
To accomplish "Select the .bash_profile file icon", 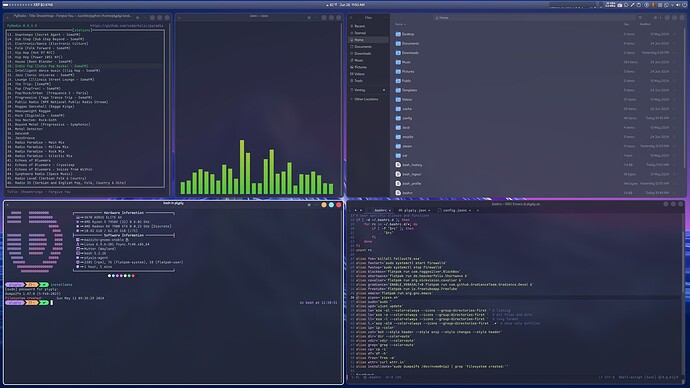I will click(x=398, y=183).
